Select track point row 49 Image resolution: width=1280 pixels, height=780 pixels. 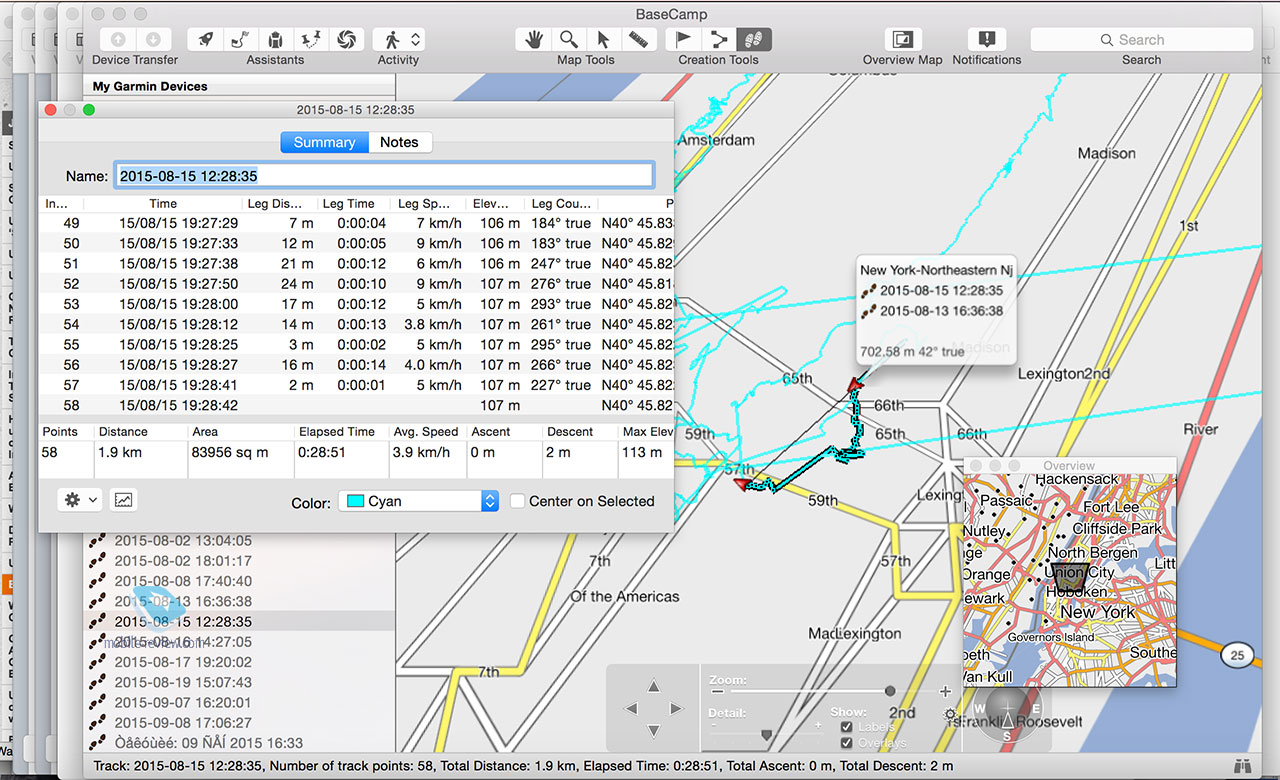point(356,223)
